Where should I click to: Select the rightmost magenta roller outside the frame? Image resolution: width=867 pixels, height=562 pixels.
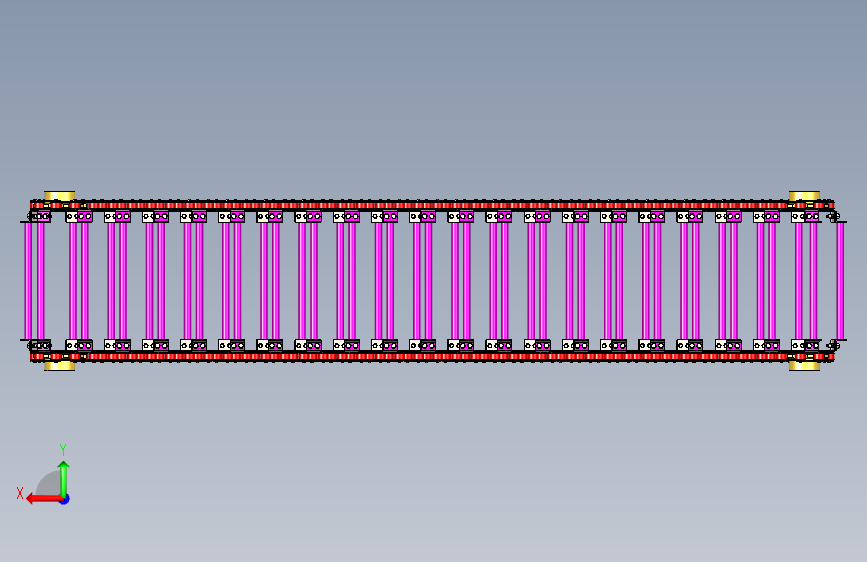coord(840,281)
